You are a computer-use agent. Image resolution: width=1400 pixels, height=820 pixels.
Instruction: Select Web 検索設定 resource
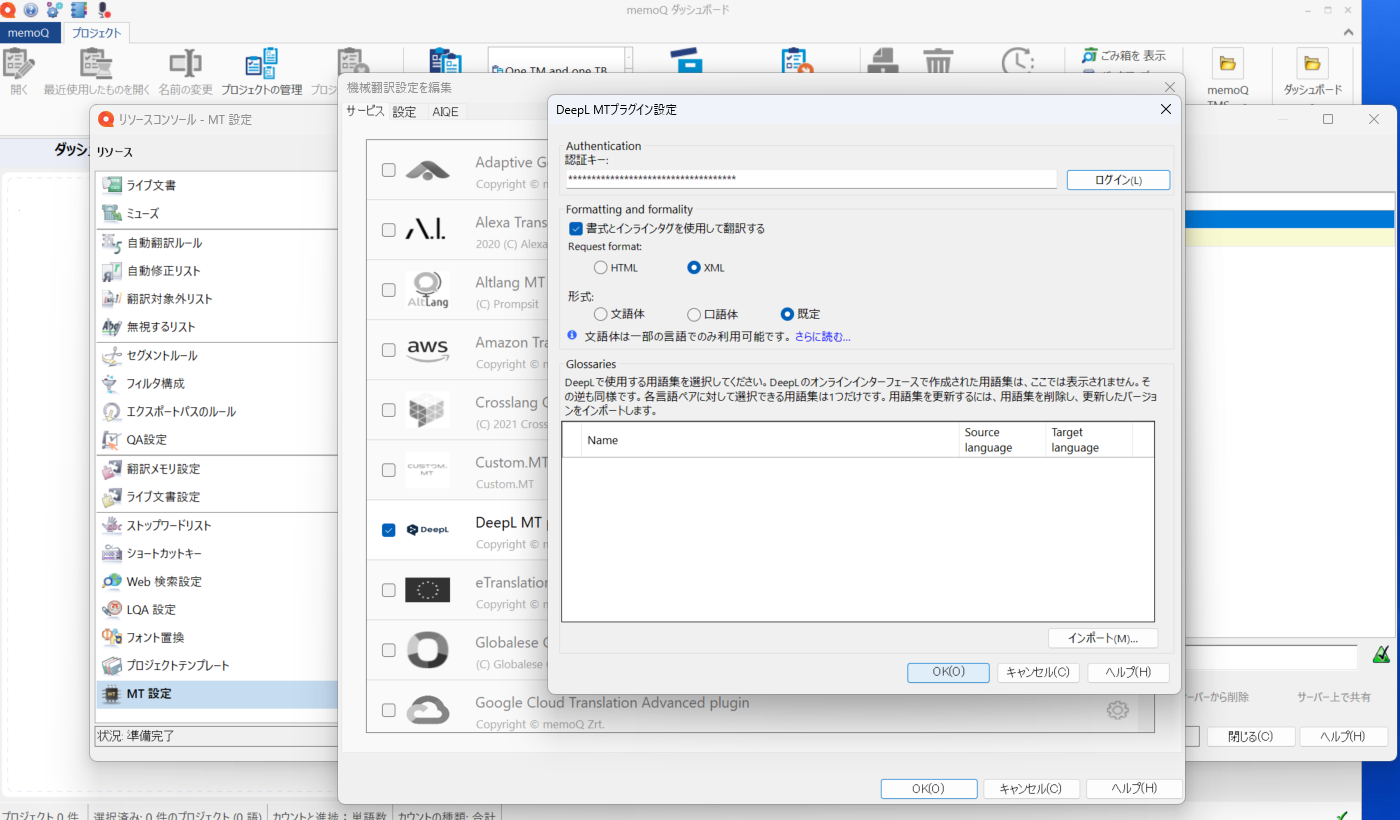[x=217, y=582]
